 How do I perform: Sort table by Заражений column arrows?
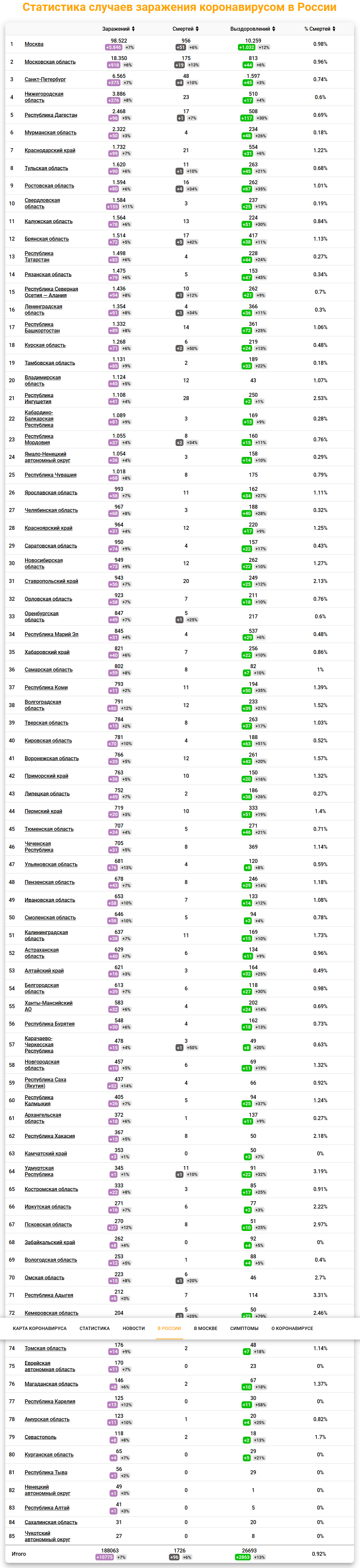click(133, 29)
